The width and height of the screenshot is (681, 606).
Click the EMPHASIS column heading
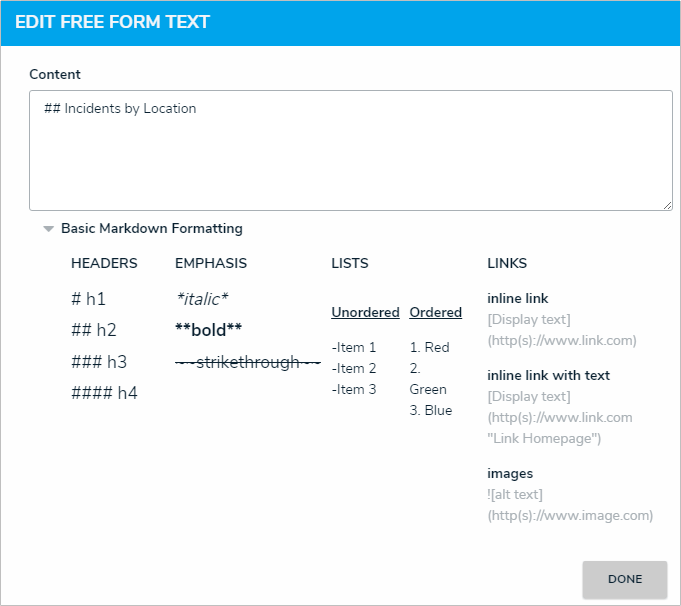pos(211,264)
